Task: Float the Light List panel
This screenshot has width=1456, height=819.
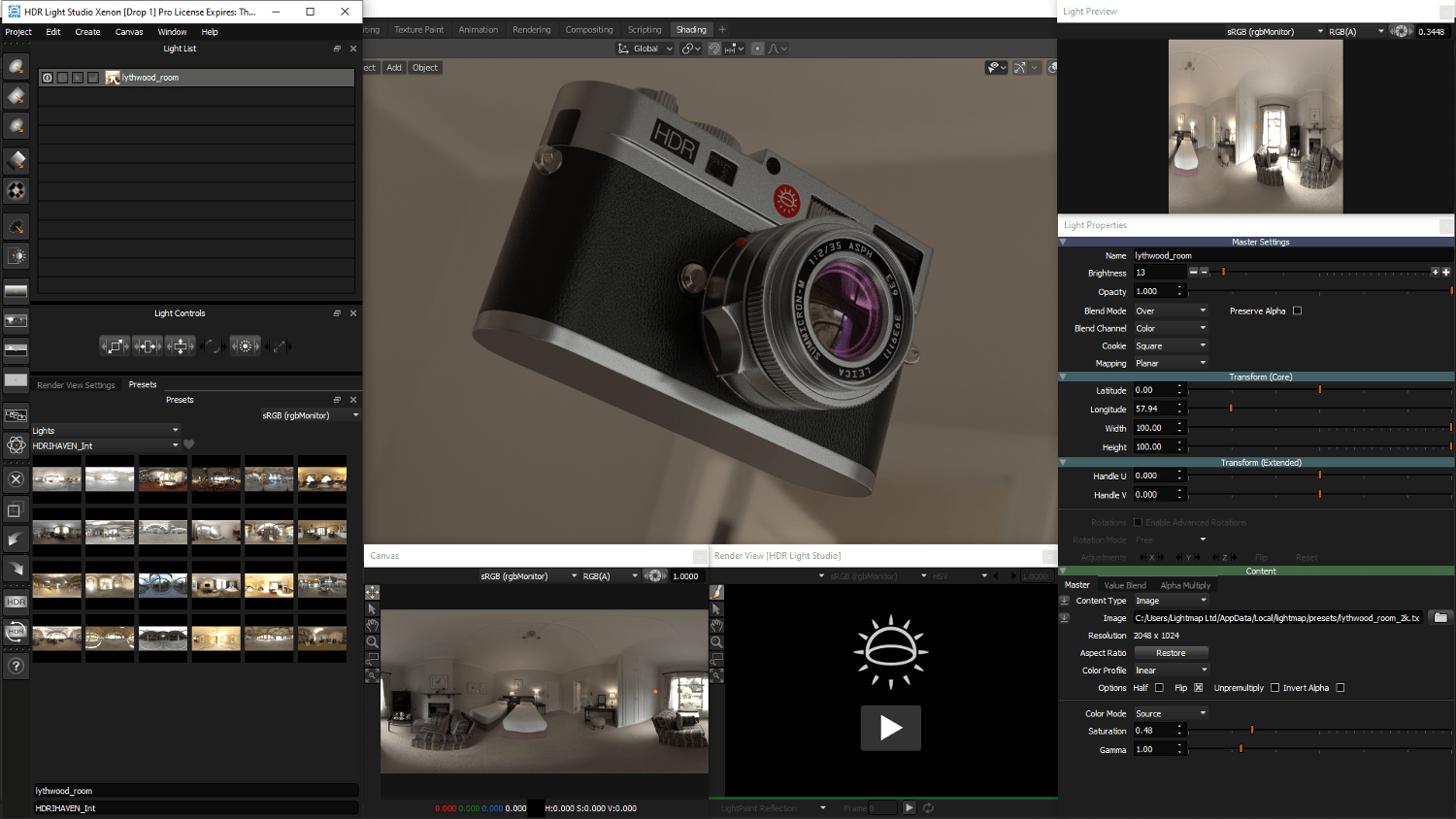Action: [337, 49]
